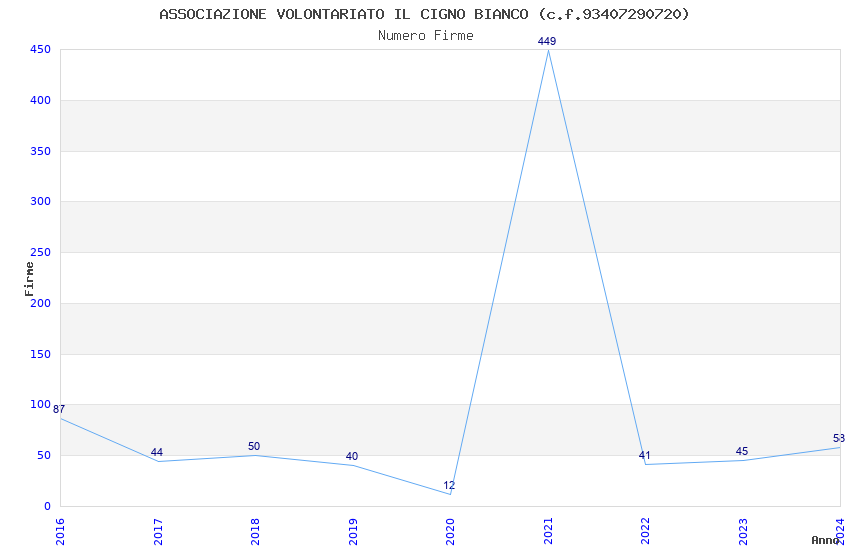Click the y-axis value 100
The height and width of the screenshot is (550, 850).
pos(41,404)
